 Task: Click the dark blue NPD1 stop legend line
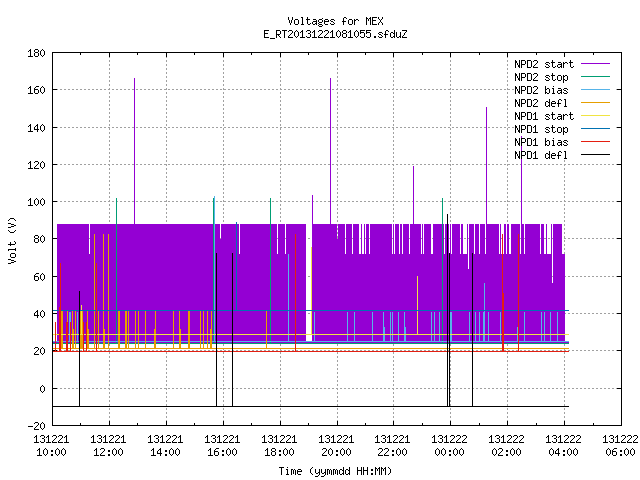click(595, 129)
